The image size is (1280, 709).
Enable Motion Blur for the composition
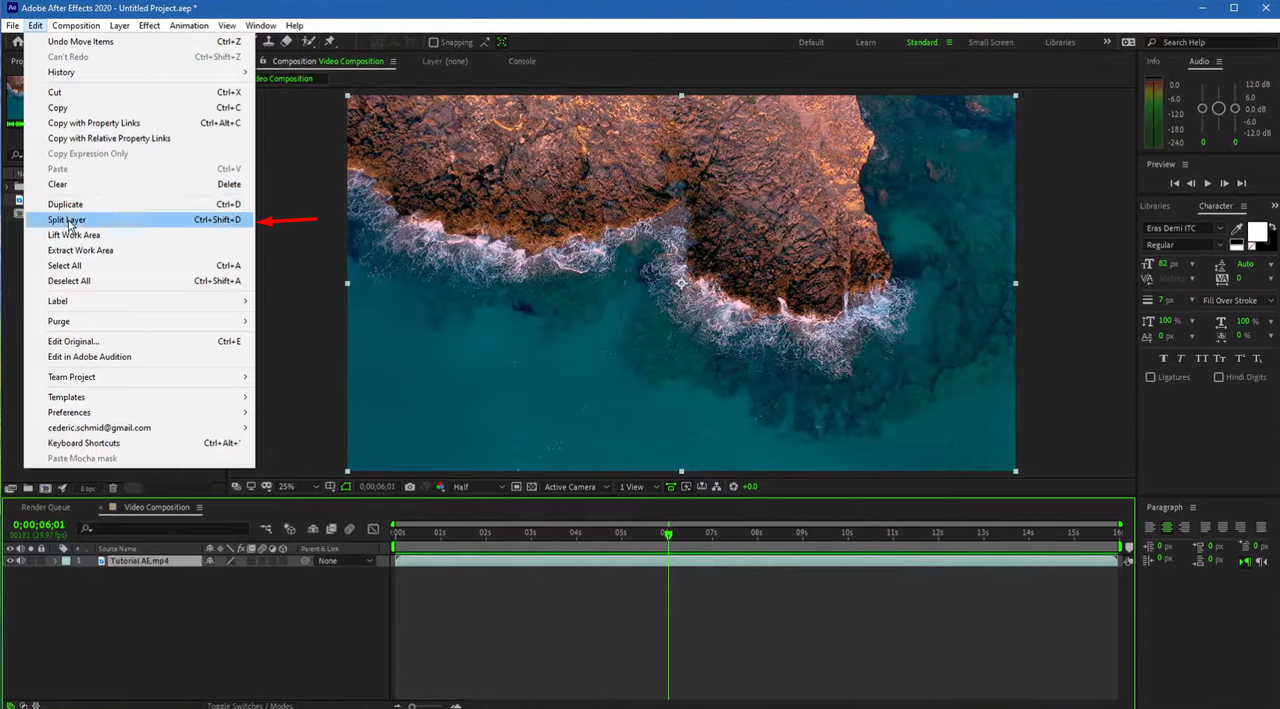point(349,529)
